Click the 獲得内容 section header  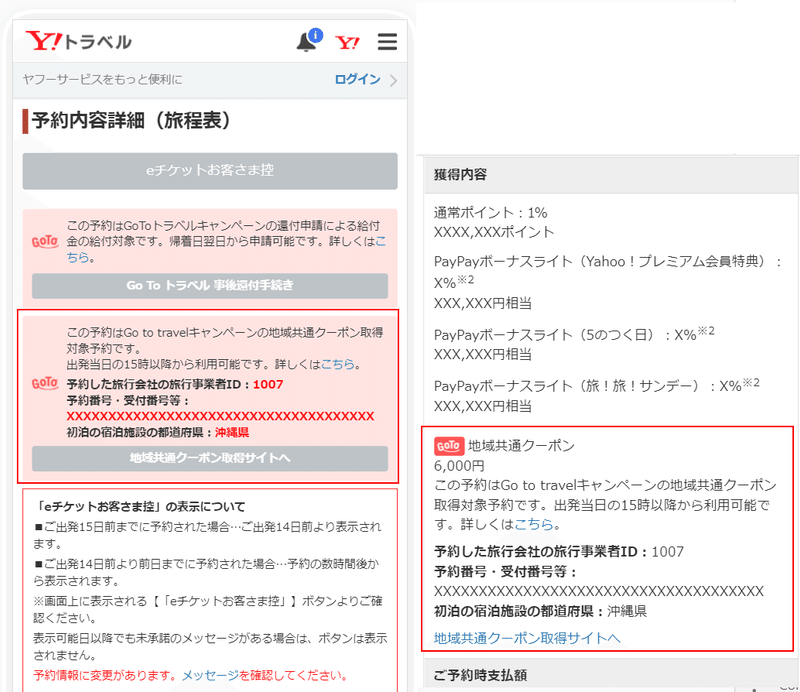point(610,175)
